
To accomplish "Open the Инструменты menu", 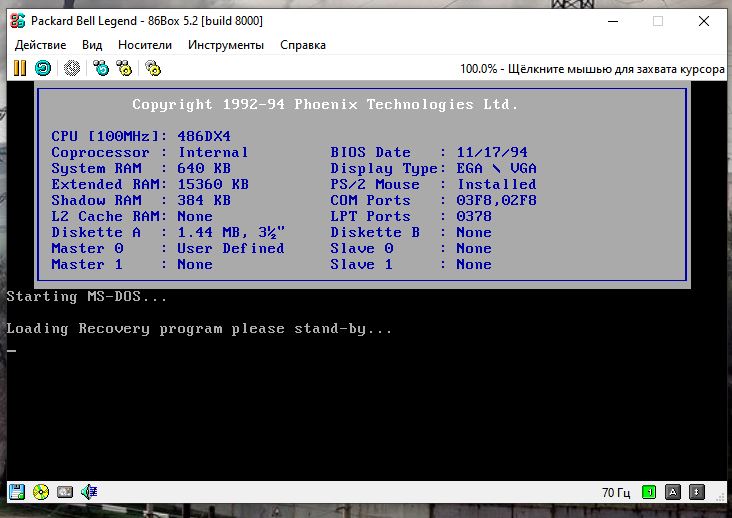I will (226, 45).
